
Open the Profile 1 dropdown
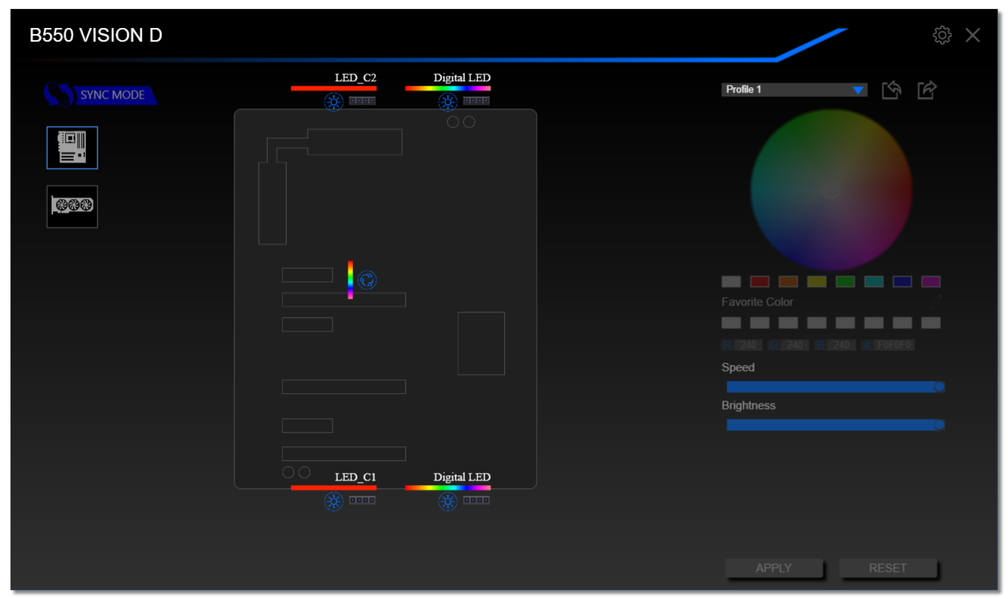pos(794,89)
